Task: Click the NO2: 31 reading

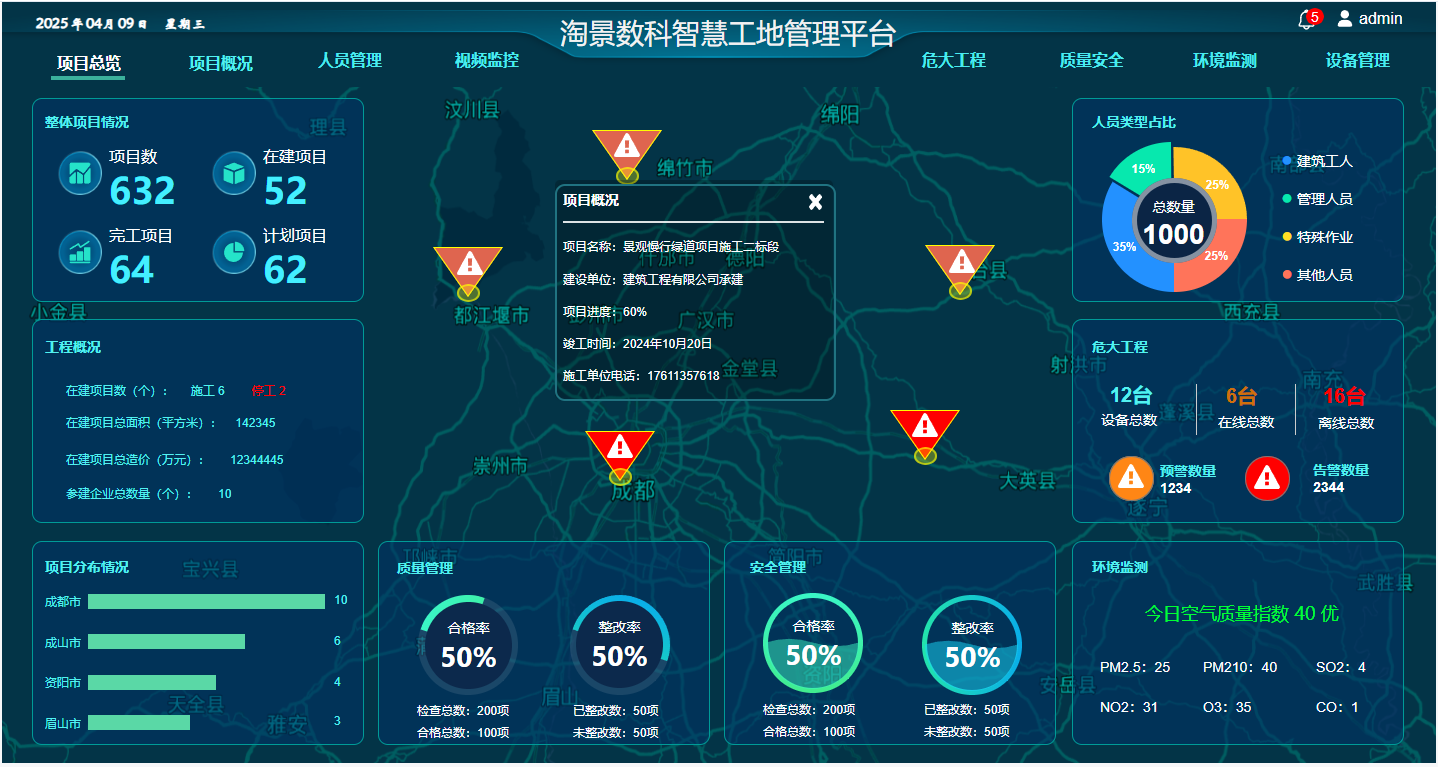Action: pos(1129,707)
